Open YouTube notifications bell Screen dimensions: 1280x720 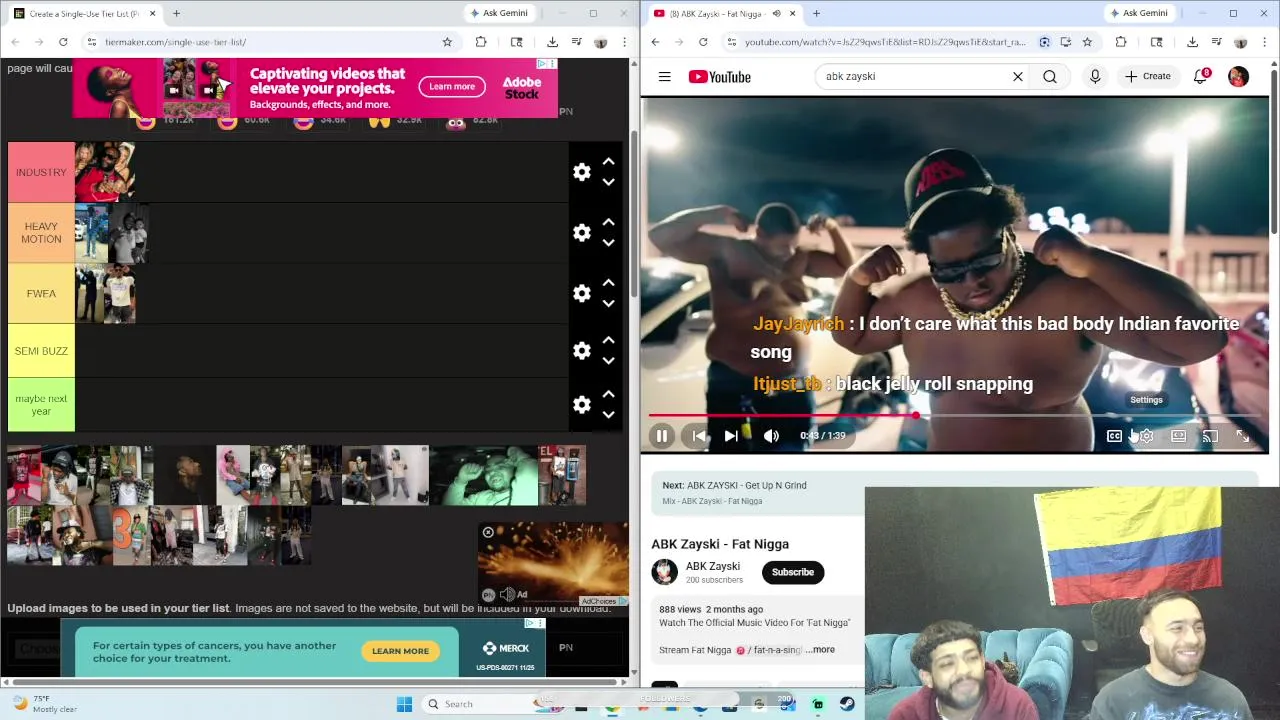click(x=1201, y=76)
